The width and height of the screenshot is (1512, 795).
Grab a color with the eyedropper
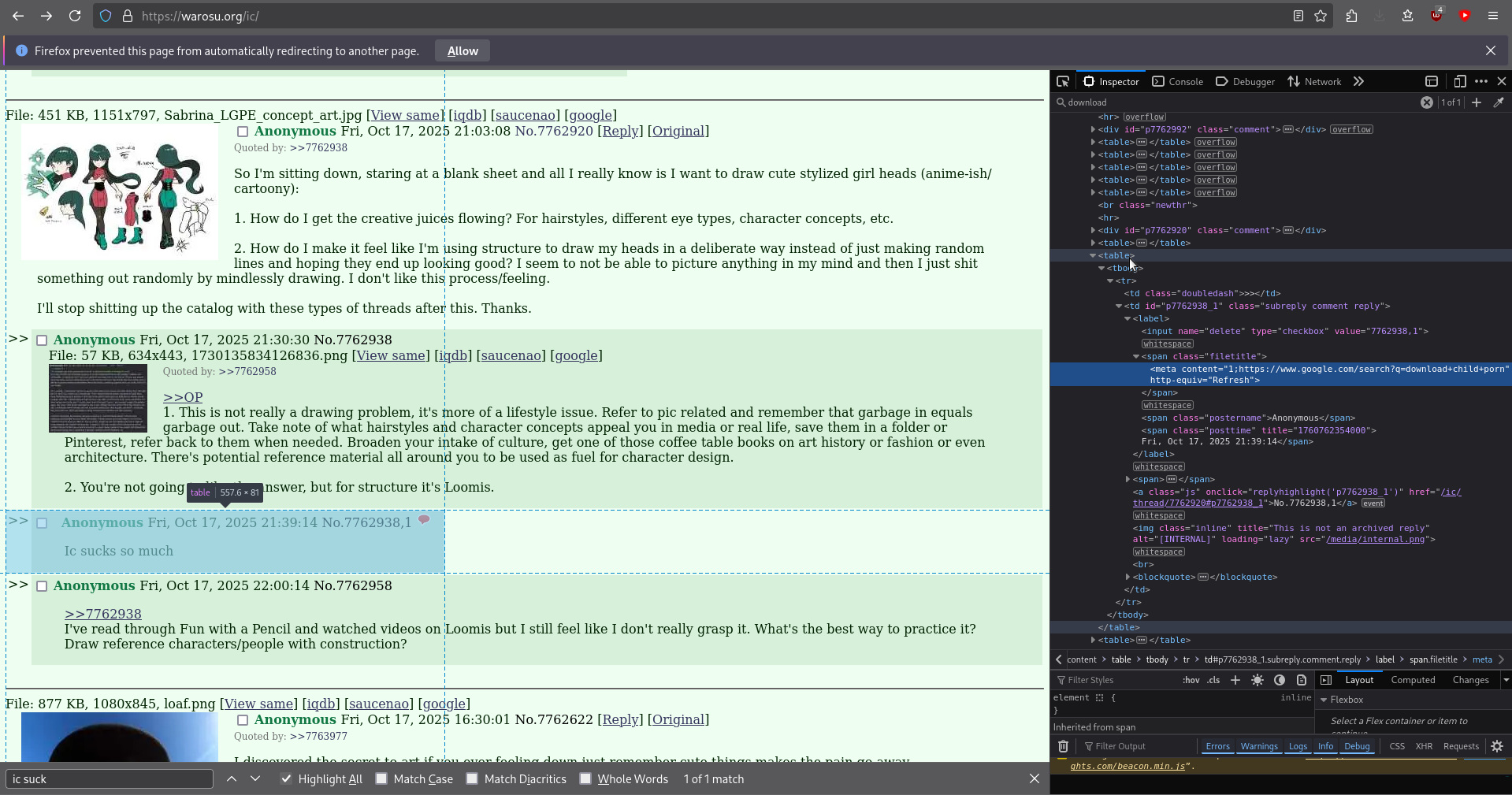point(1499,102)
